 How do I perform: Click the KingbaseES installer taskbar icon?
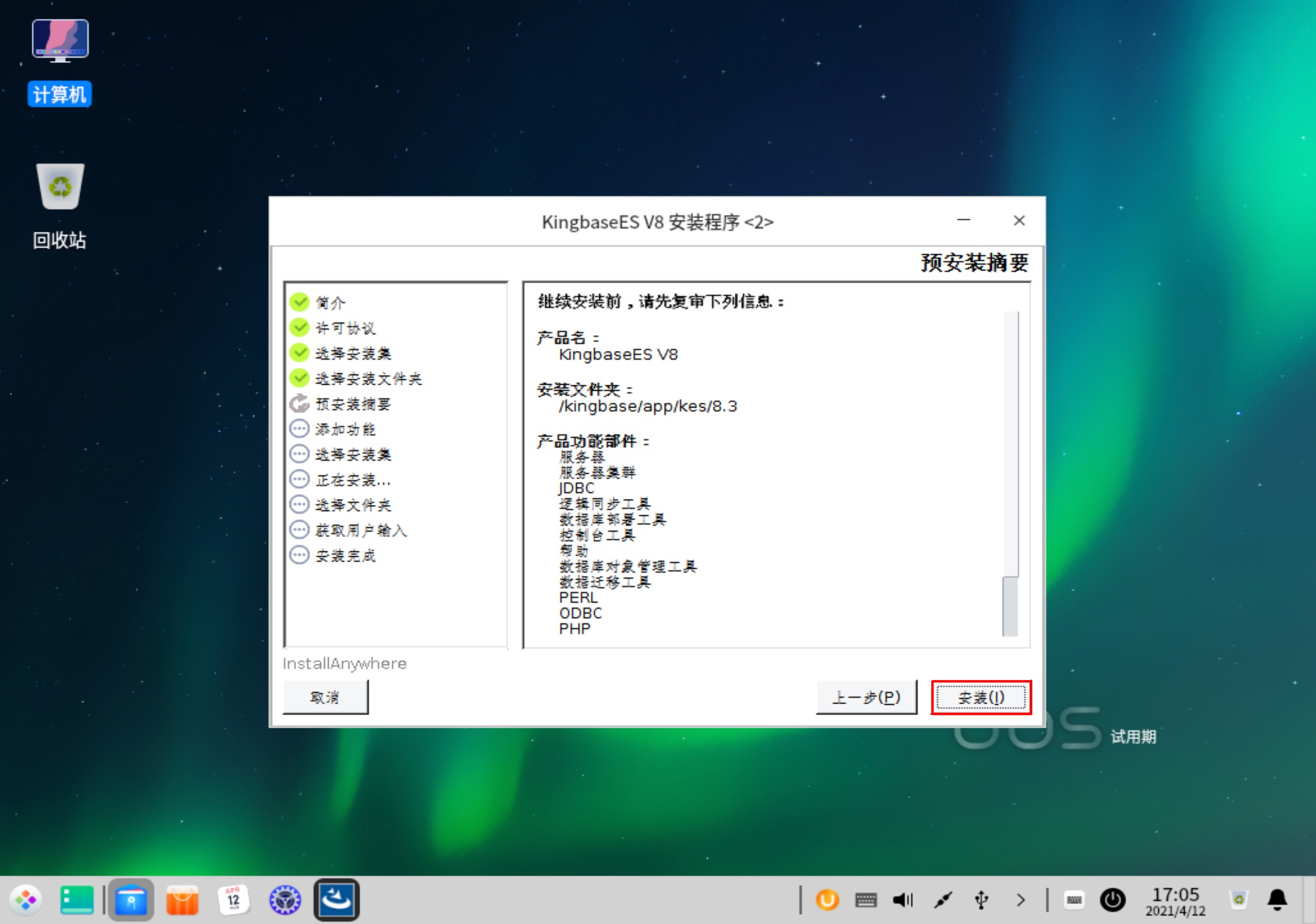click(336, 900)
